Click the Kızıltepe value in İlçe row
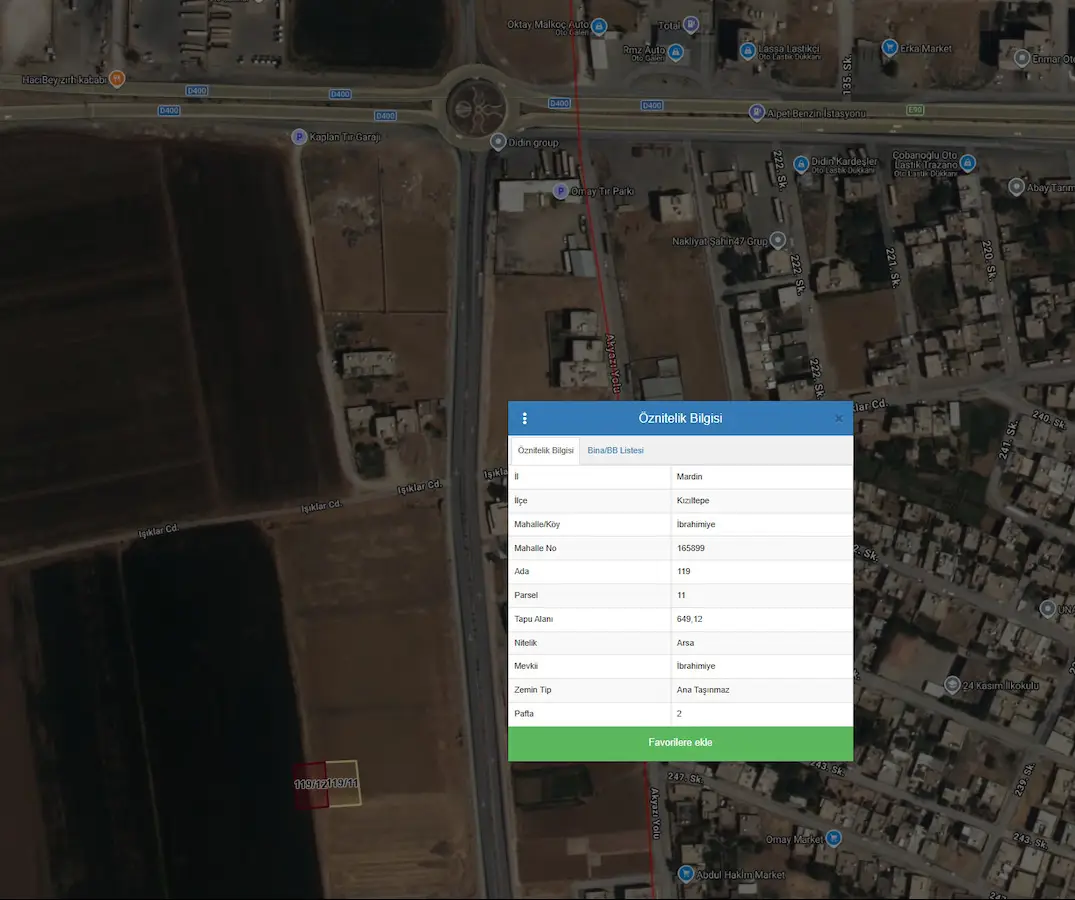Viewport: 1075px width, 900px height. (692, 500)
